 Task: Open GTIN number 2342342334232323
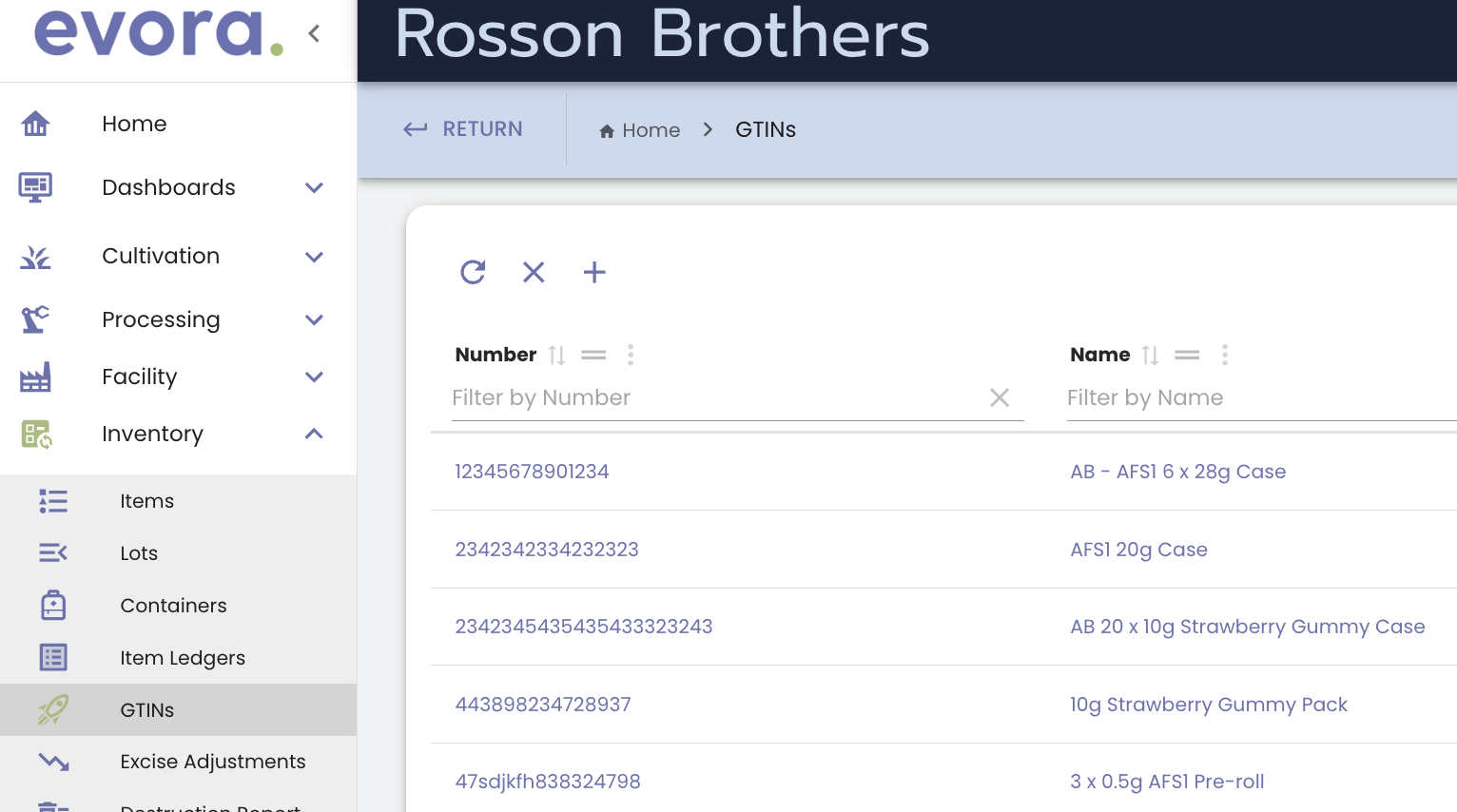pos(547,550)
